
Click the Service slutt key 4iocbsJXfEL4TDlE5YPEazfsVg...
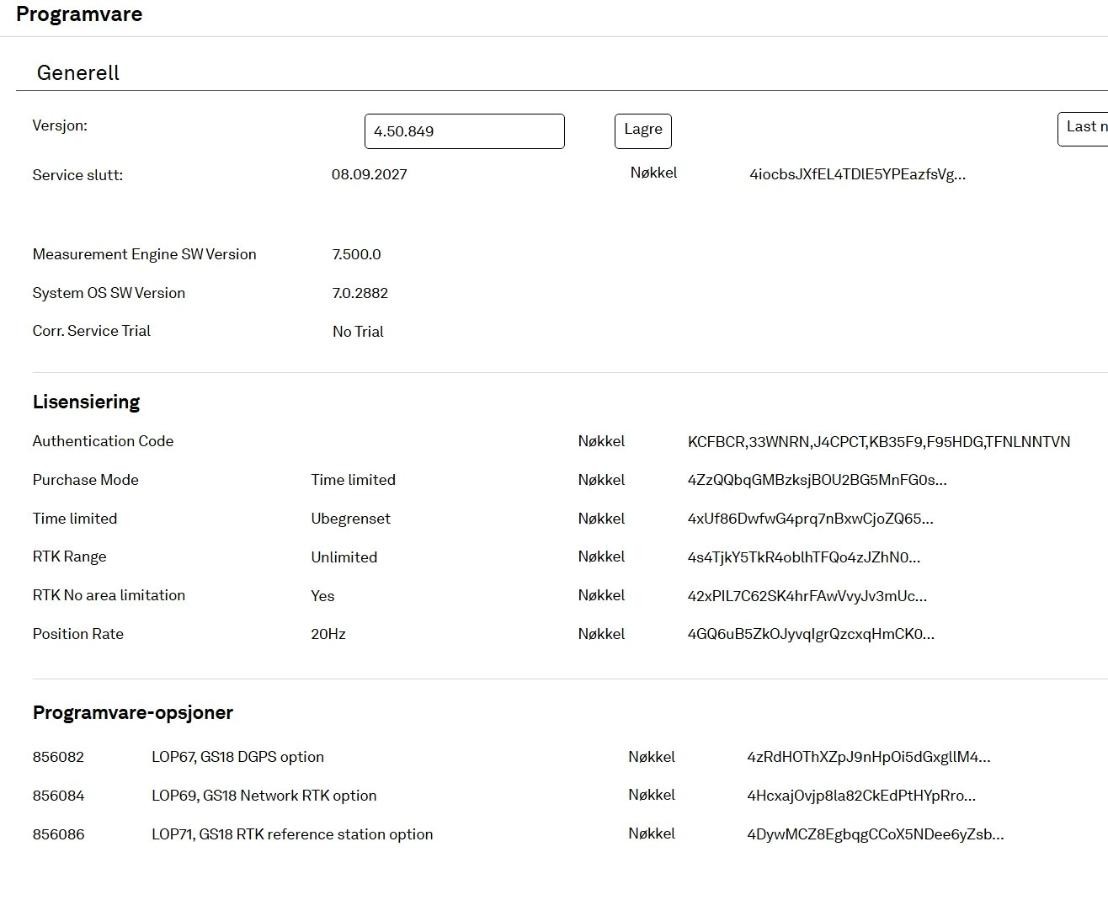(857, 174)
